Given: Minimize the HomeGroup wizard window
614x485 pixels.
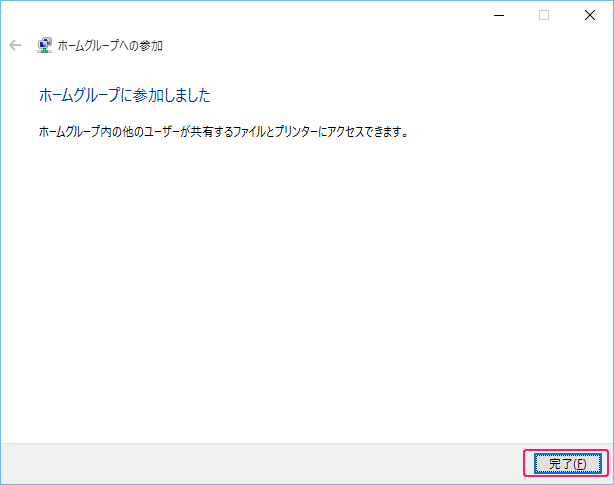Looking at the screenshot, I should (499, 15).
